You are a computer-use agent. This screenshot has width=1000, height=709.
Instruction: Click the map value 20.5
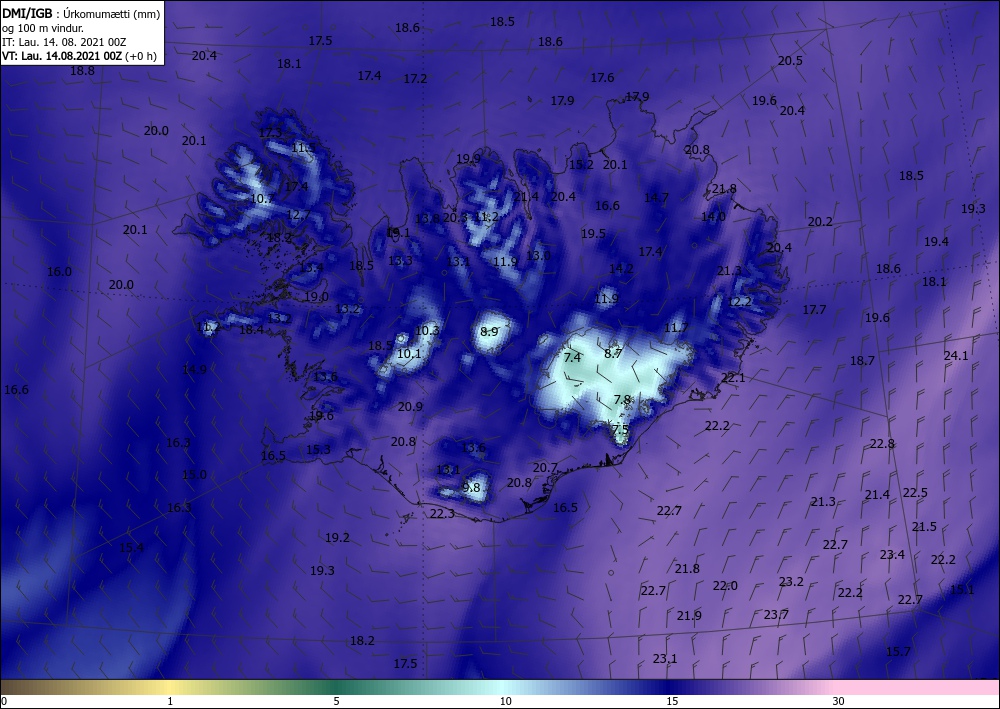790,61
